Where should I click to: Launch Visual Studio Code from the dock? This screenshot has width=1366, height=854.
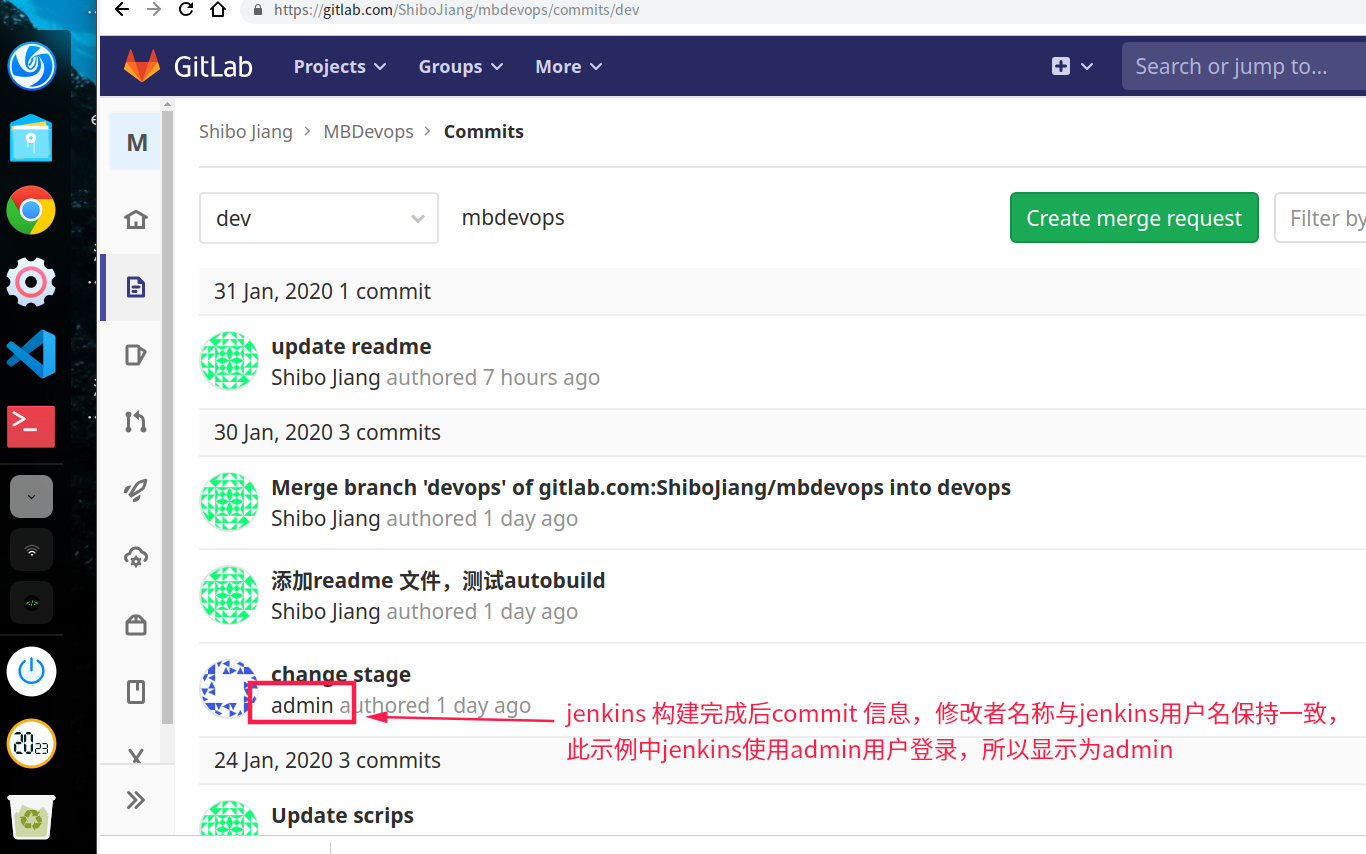[x=31, y=354]
